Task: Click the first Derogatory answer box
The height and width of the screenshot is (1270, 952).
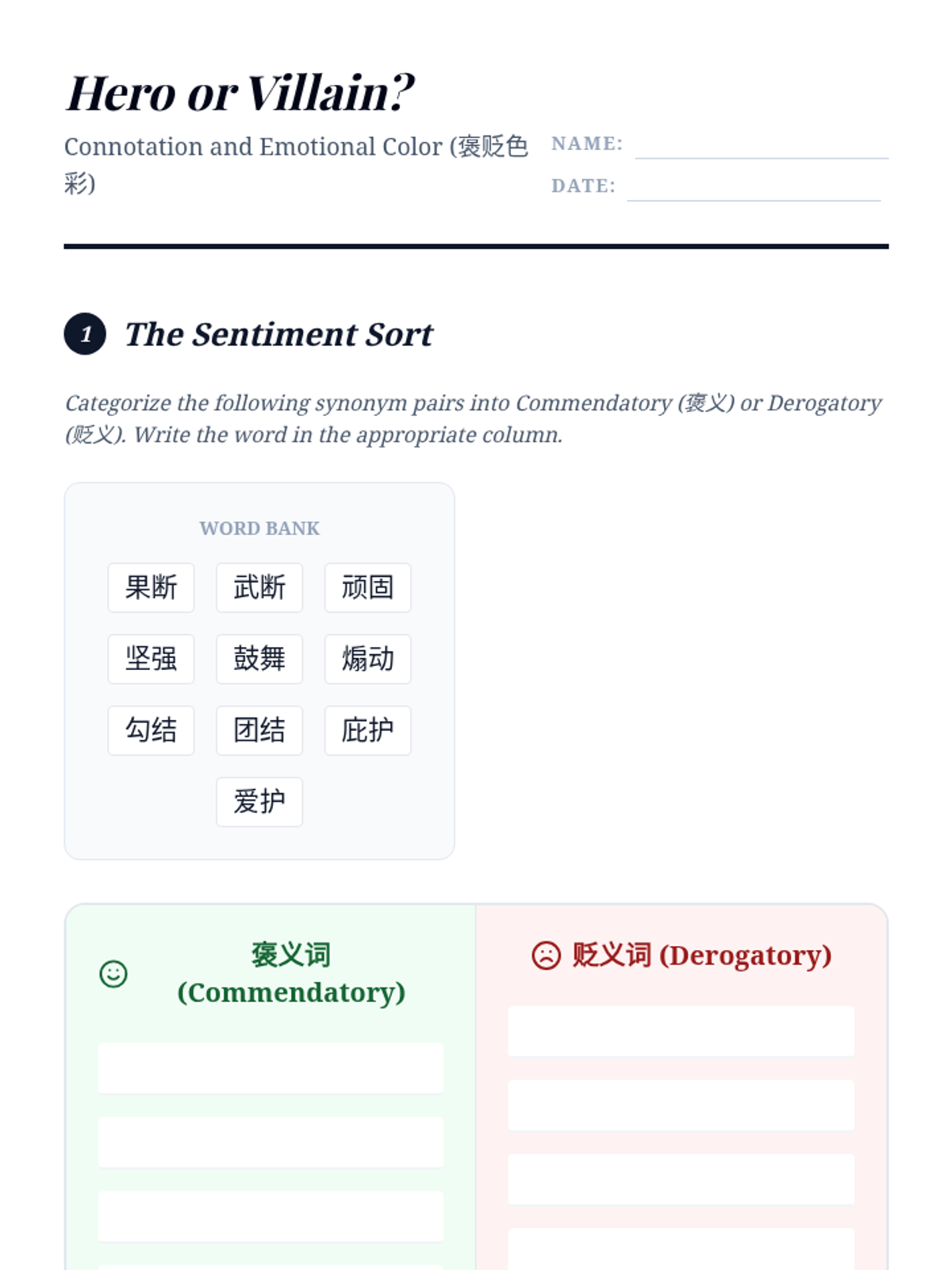Action: (x=681, y=1031)
